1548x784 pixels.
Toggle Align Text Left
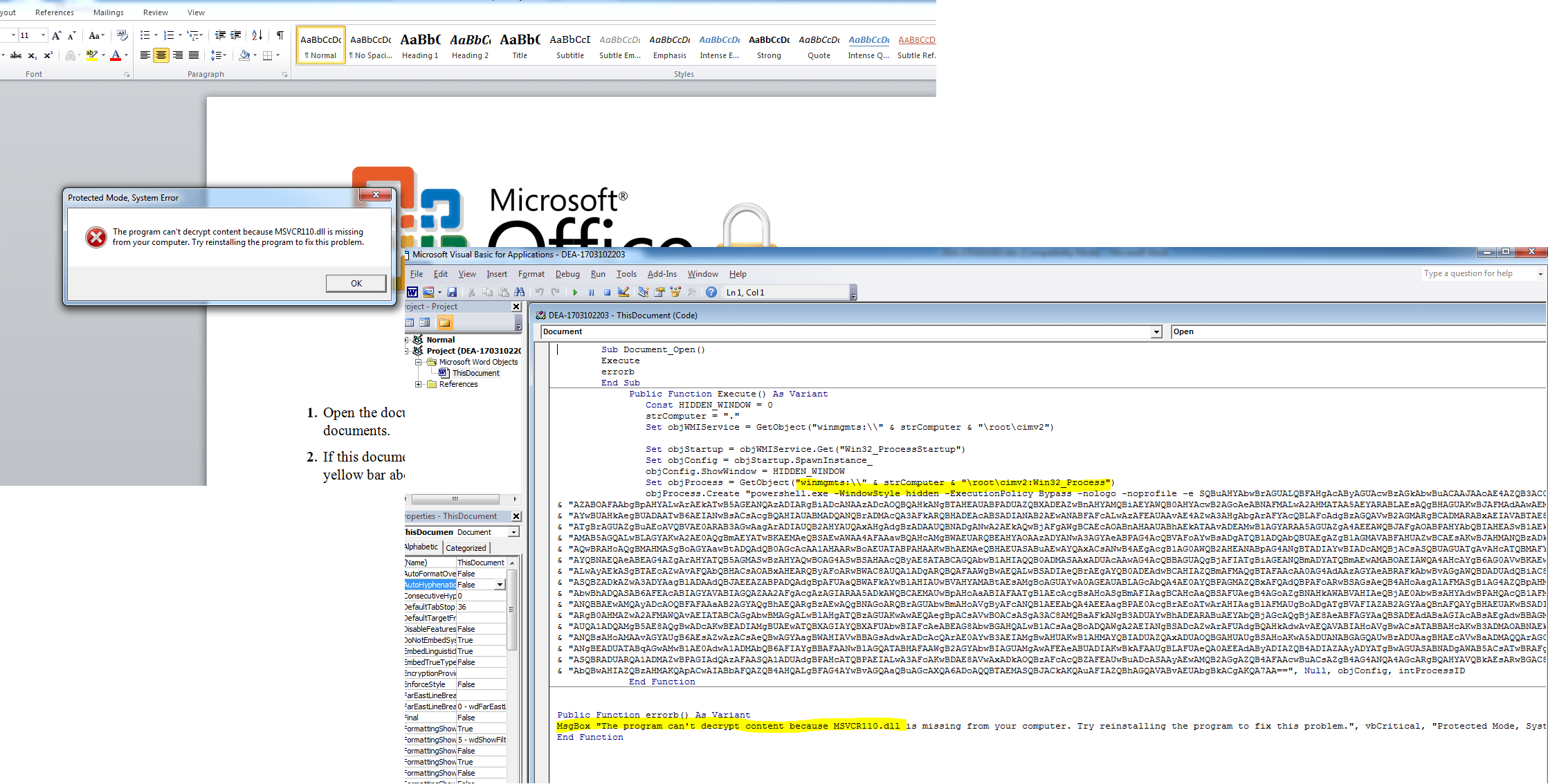point(145,55)
